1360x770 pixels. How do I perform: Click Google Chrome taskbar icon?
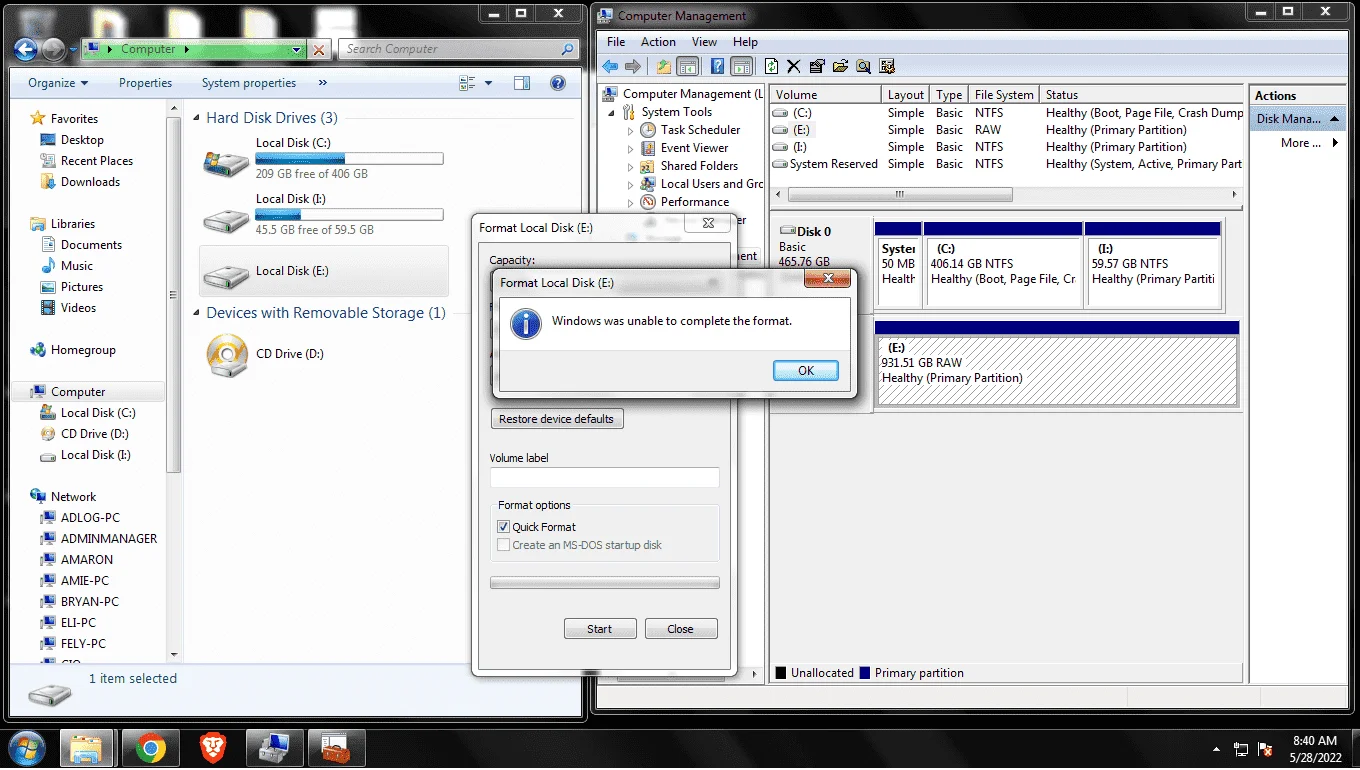(x=151, y=747)
